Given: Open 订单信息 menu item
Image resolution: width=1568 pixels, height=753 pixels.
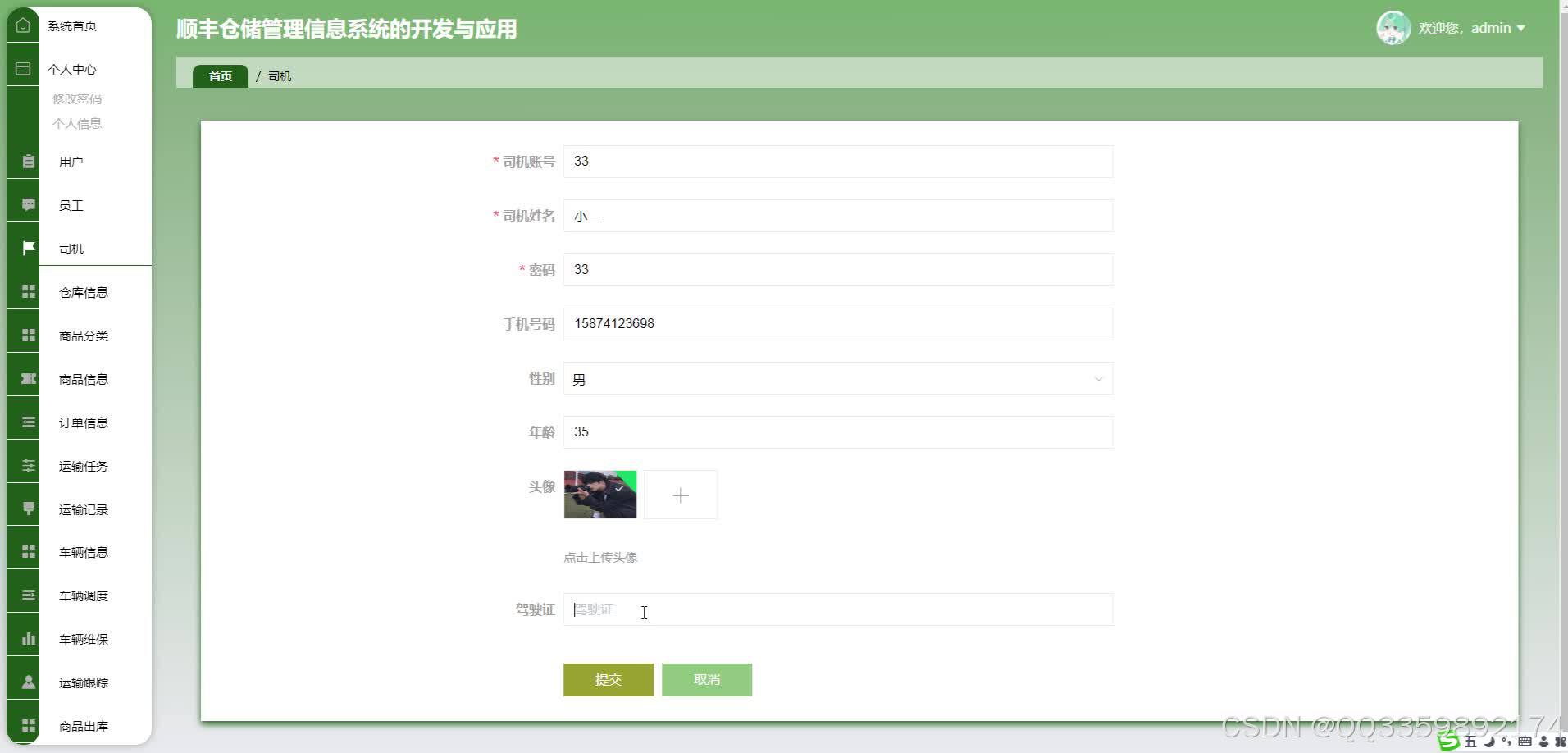Looking at the screenshot, I should (84, 422).
